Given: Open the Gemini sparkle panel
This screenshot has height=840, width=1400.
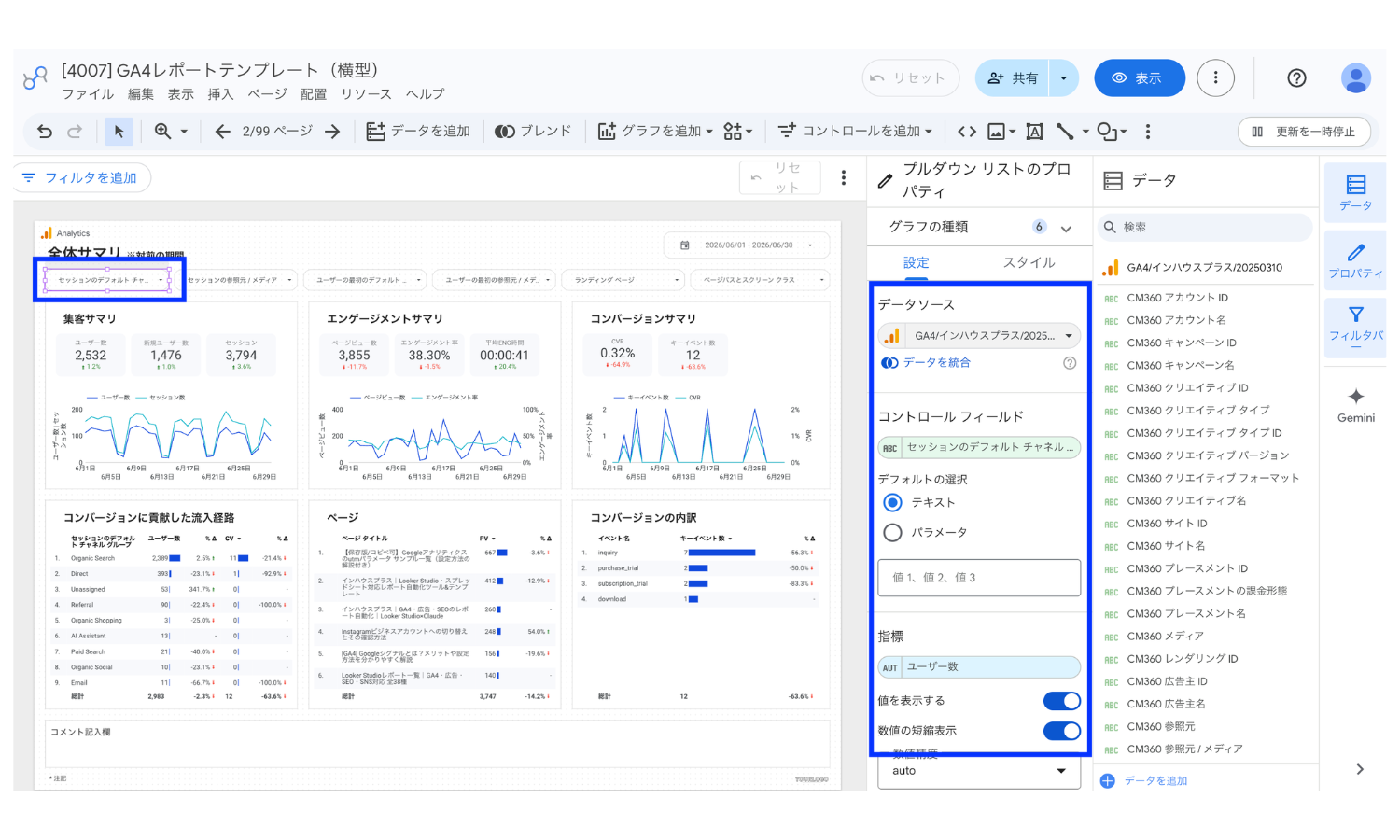Looking at the screenshot, I should pyautogui.click(x=1355, y=405).
